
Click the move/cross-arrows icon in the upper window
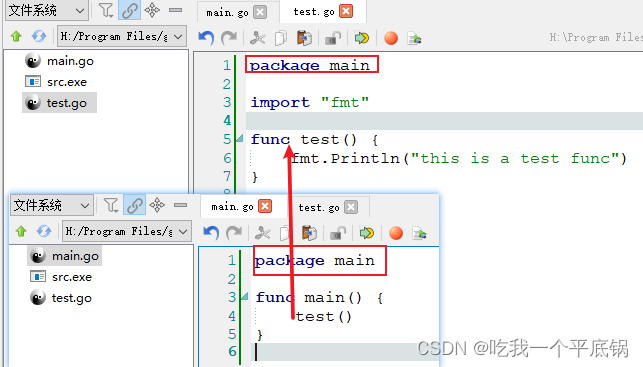pyautogui.click(x=152, y=10)
